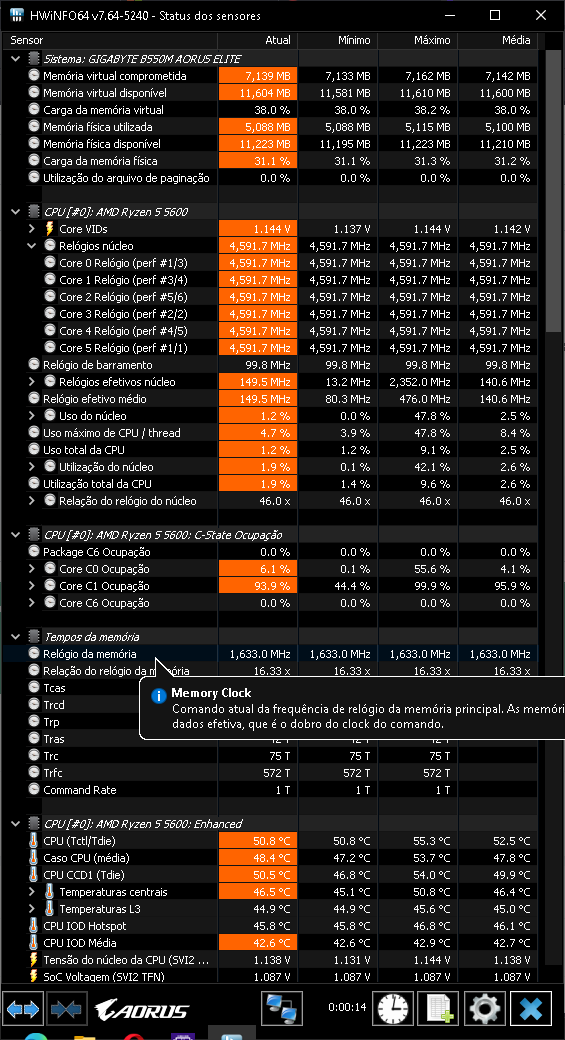
Task: Expand the Core C6 Ocupação node
Action: [x=32, y=603]
